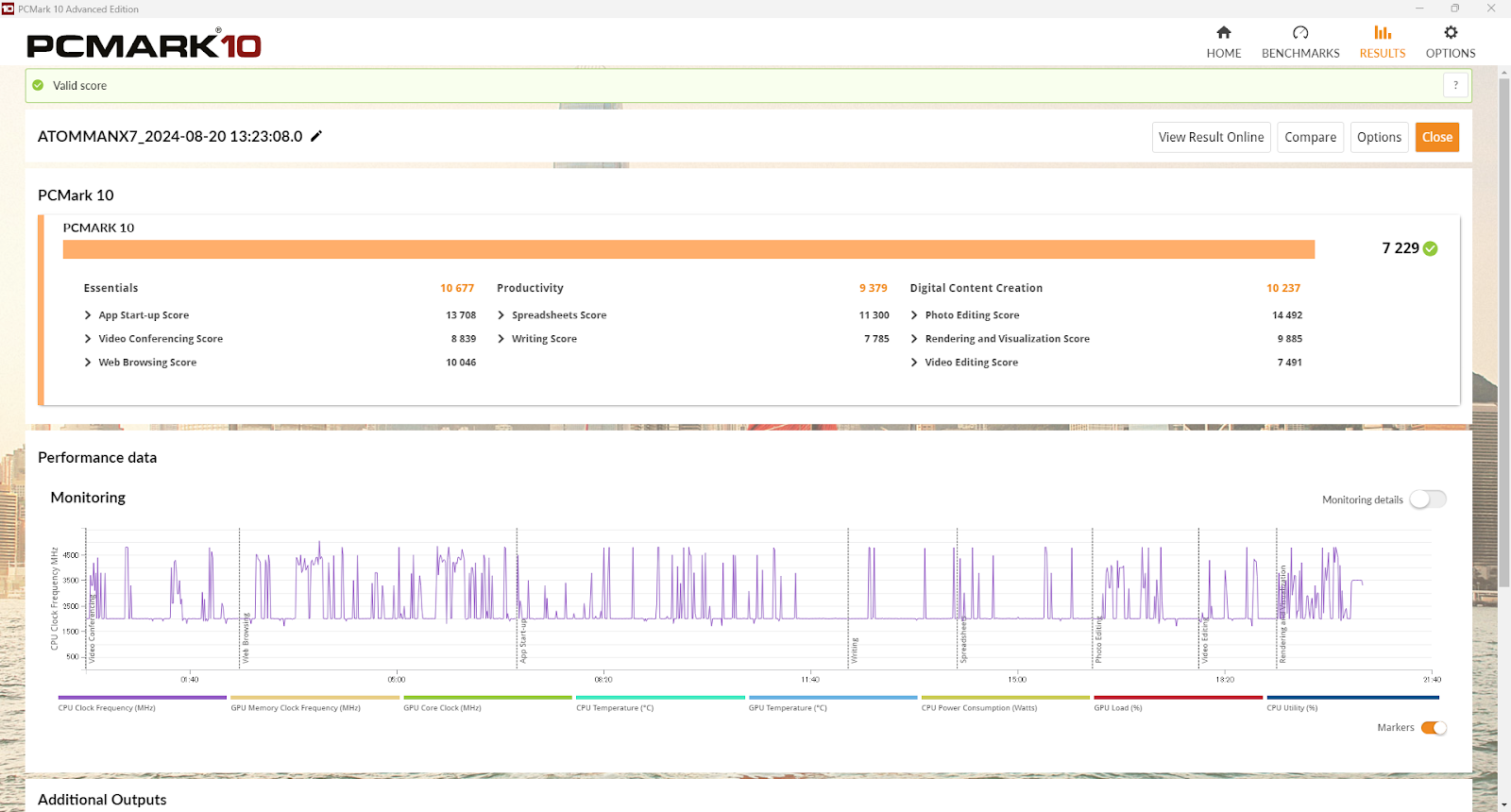The height and width of the screenshot is (812, 1511).
Task: Select GPU Load legend swatch
Action: [x=1179, y=698]
